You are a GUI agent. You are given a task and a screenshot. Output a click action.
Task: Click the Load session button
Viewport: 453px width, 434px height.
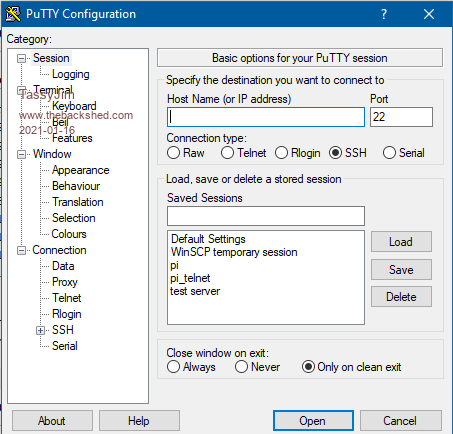pyautogui.click(x=401, y=242)
